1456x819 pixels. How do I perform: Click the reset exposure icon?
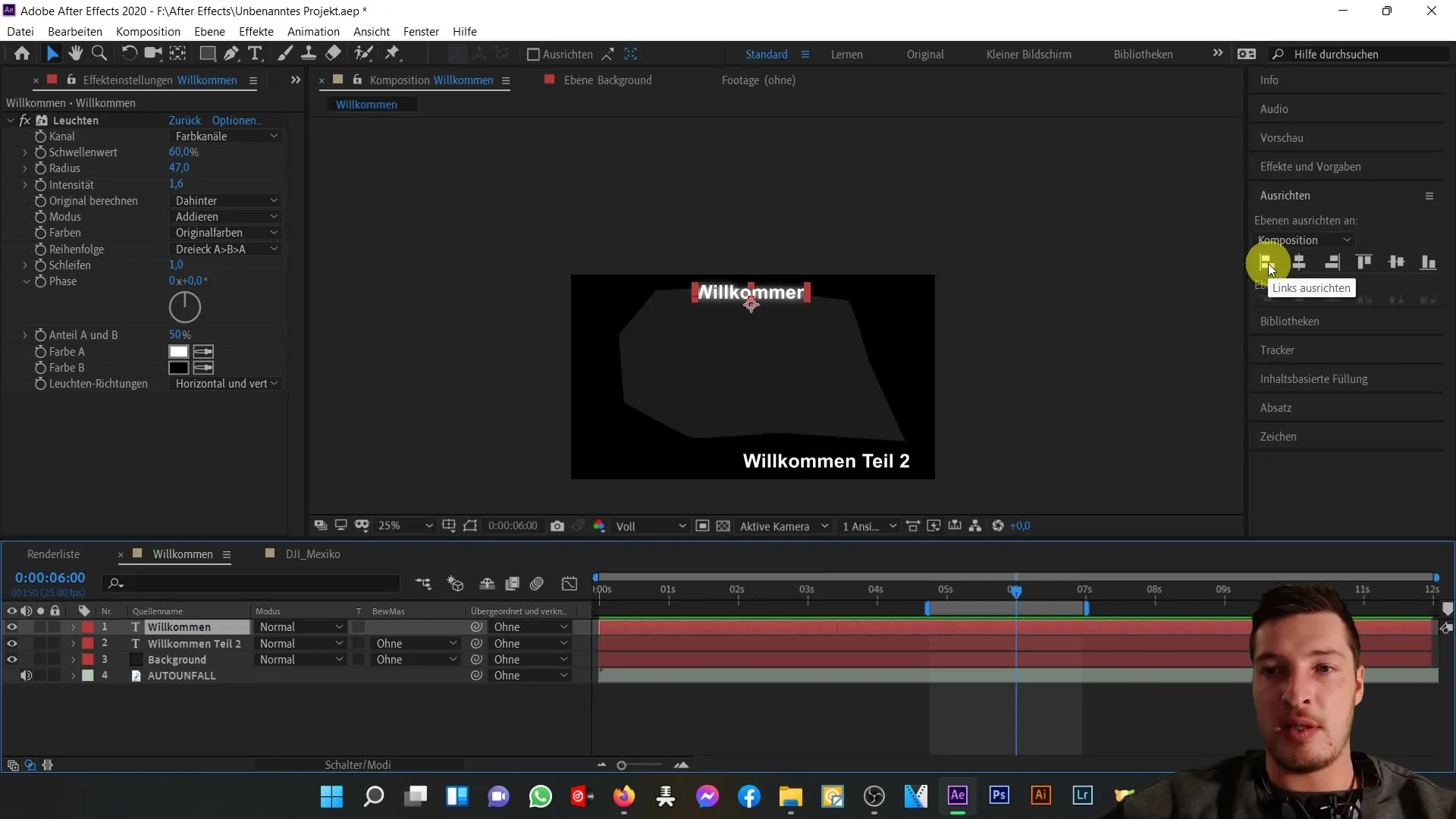[x=998, y=526]
